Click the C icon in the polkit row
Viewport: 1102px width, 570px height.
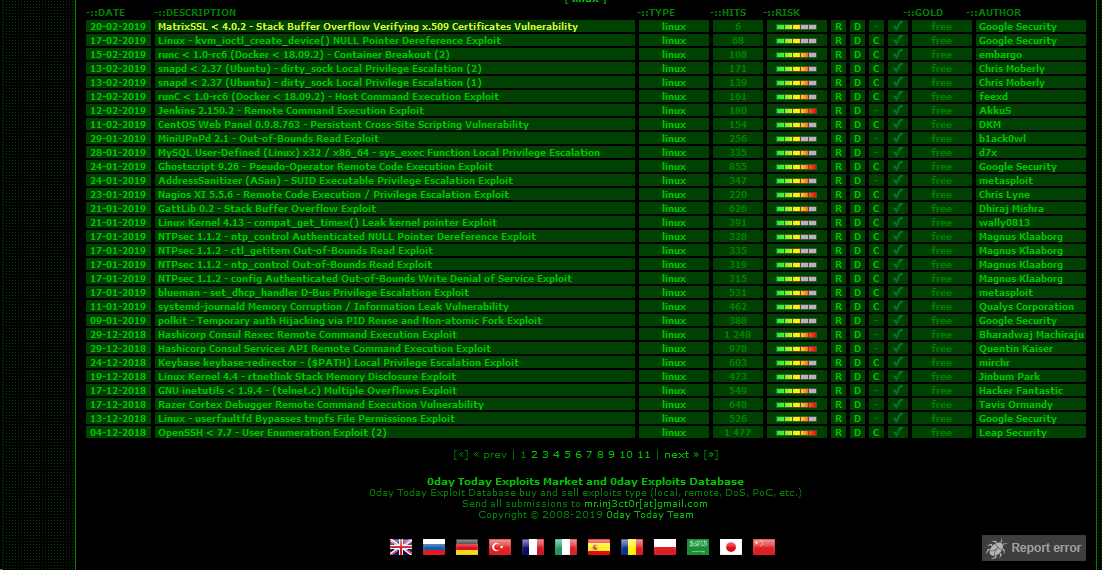coord(876,321)
